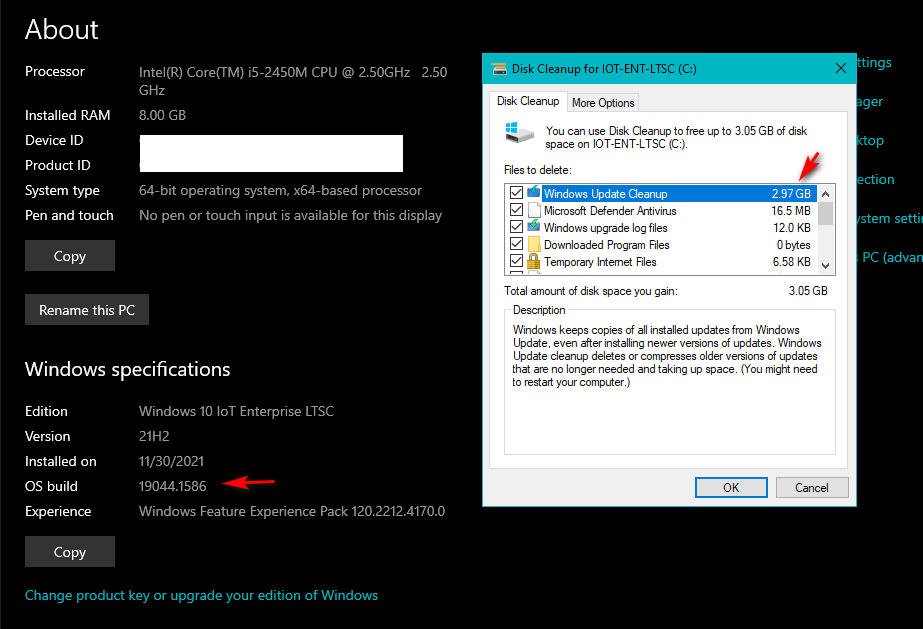Click the 11/30/2021 installed date
923x629 pixels.
point(171,461)
